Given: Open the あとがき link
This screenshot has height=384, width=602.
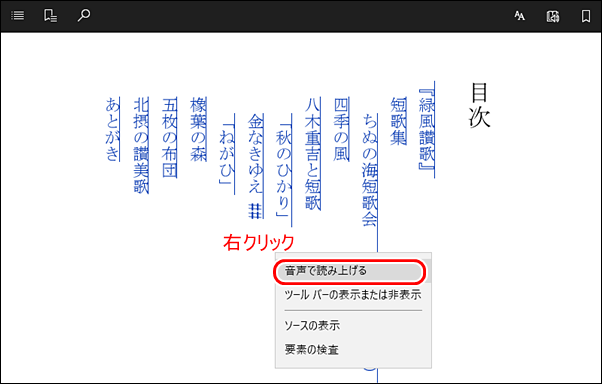Looking at the screenshot, I should click(x=112, y=129).
